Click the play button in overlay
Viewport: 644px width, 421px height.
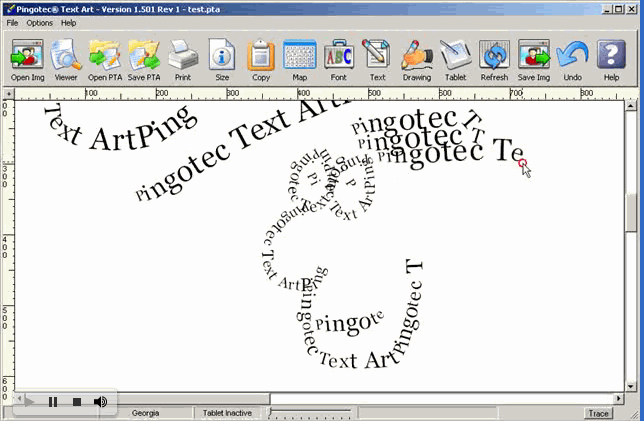click(29, 402)
